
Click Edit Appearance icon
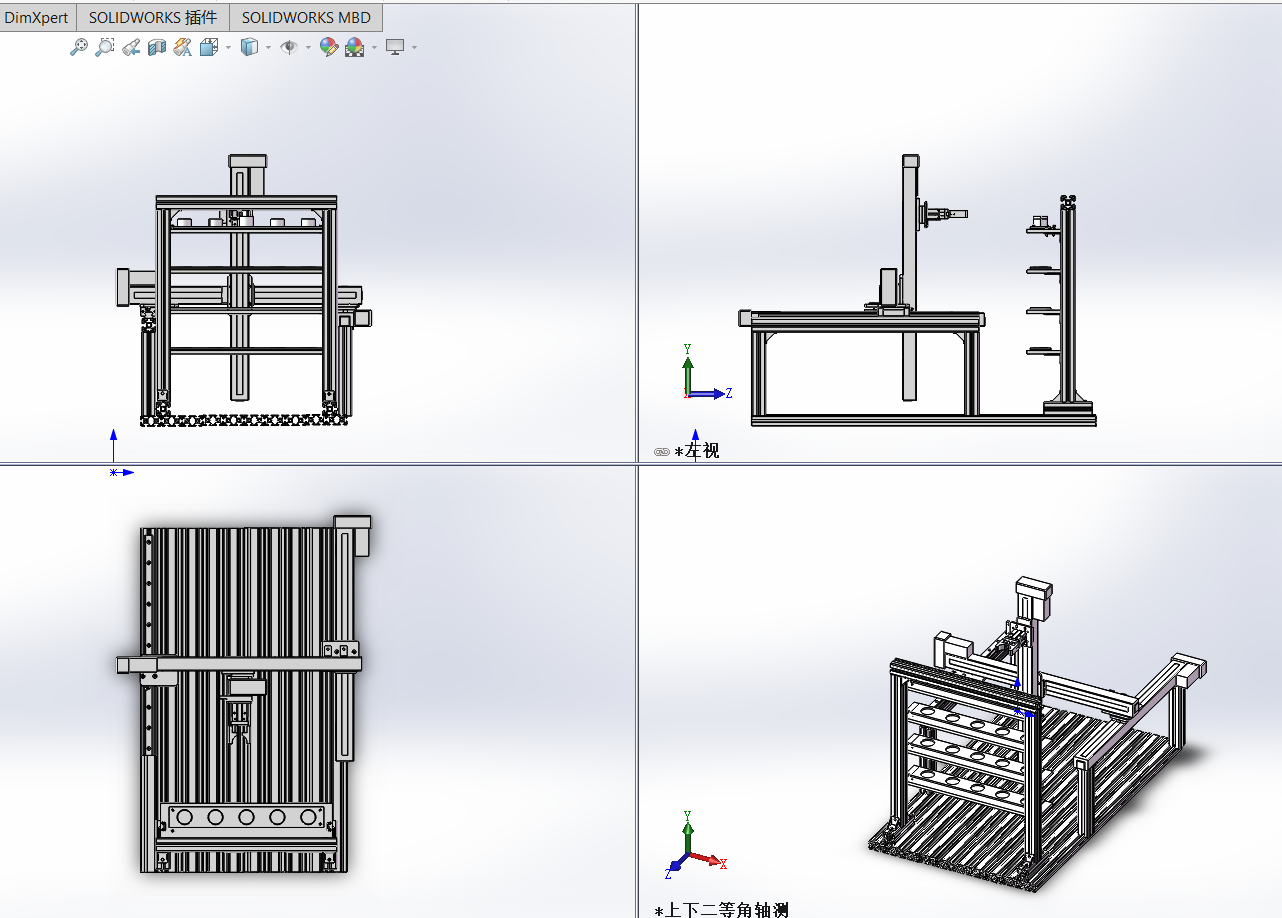pyautogui.click(x=328, y=47)
